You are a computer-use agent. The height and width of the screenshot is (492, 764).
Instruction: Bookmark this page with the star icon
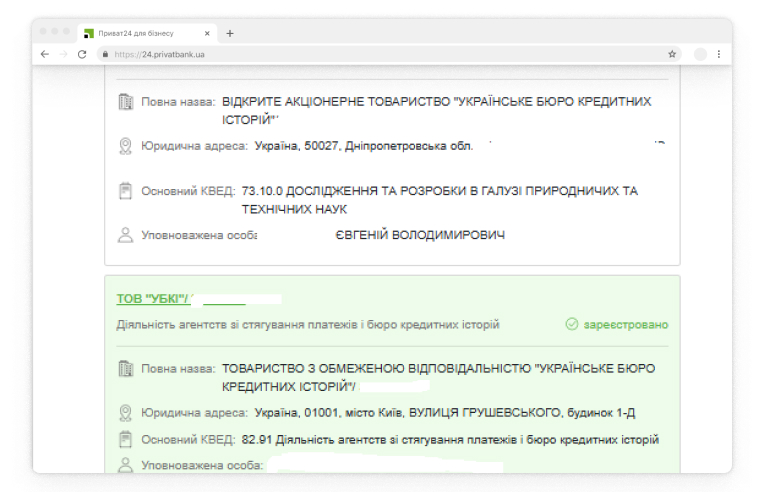672,54
